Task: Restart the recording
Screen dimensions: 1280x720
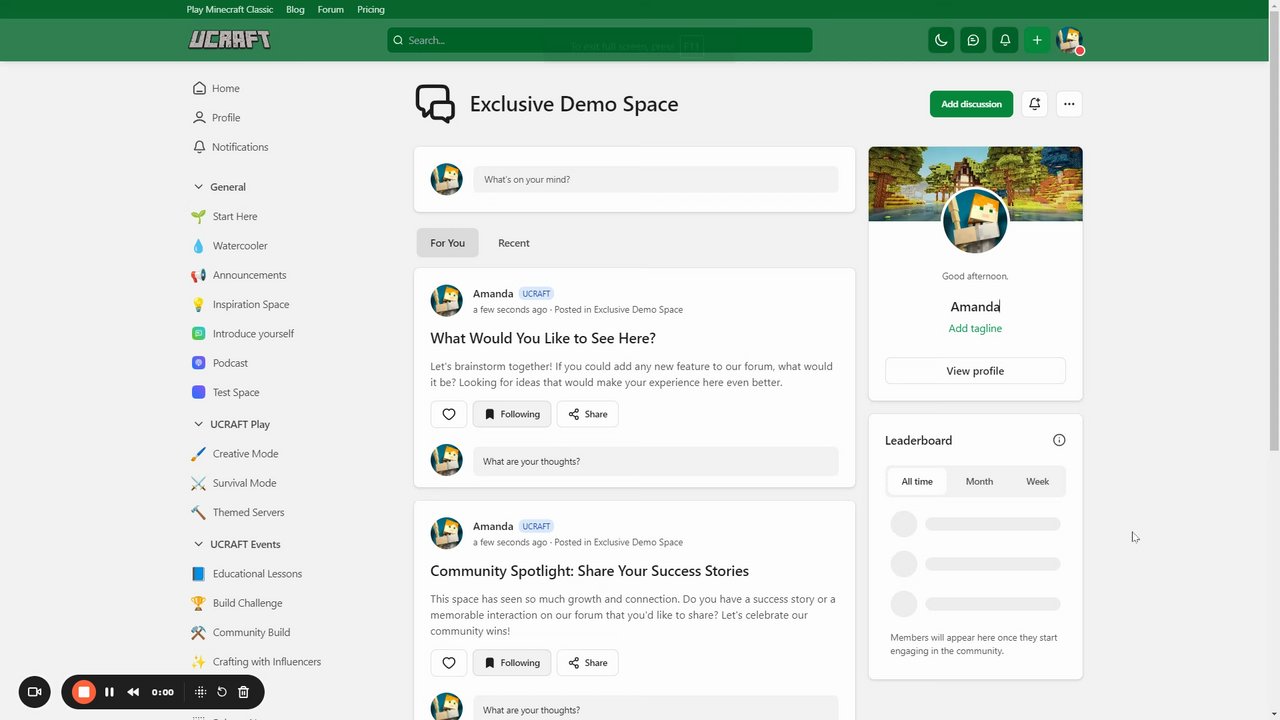Action: click(x=222, y=692)
